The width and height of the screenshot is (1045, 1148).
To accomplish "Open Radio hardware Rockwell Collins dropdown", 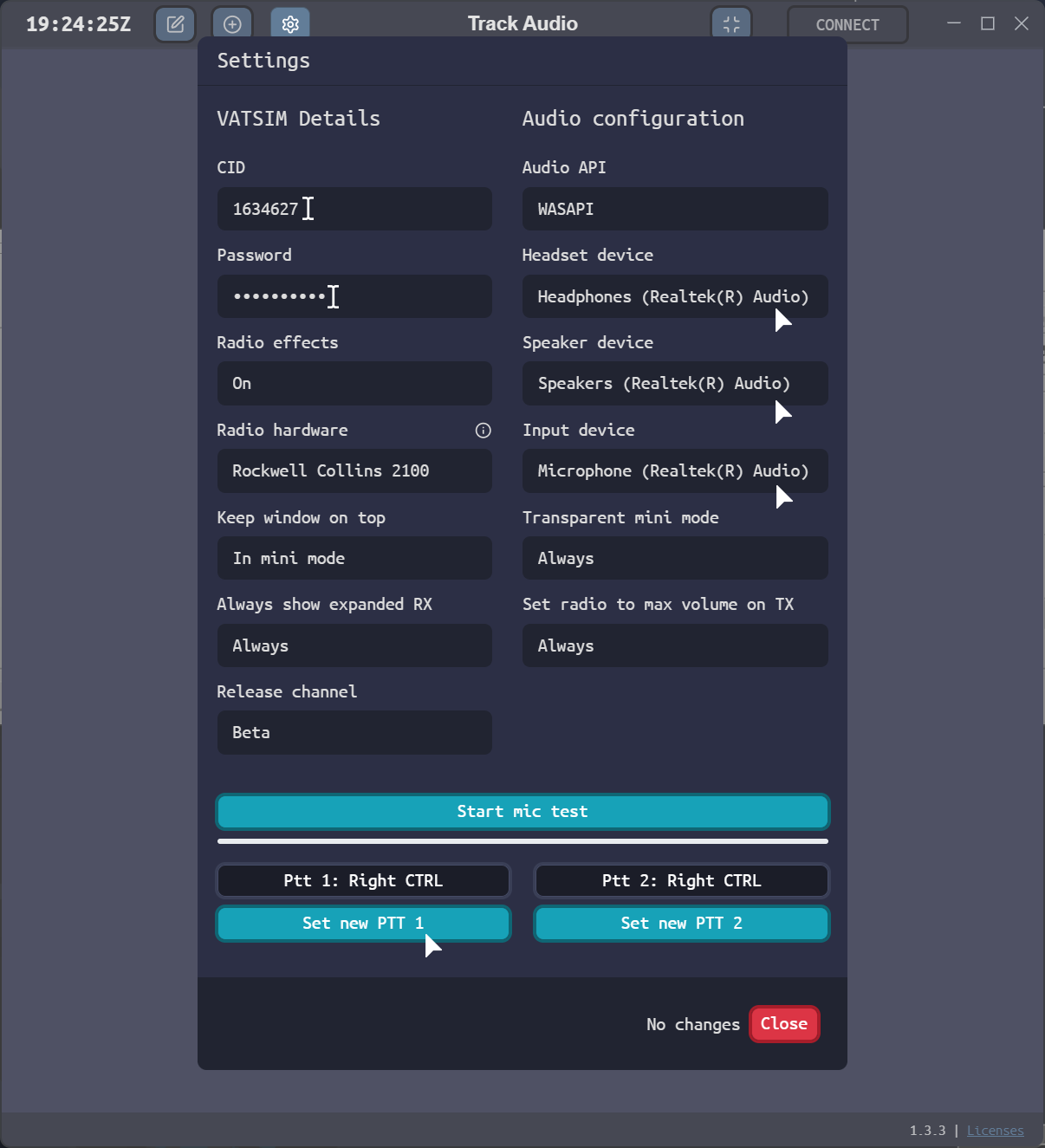I will (354, 471).
